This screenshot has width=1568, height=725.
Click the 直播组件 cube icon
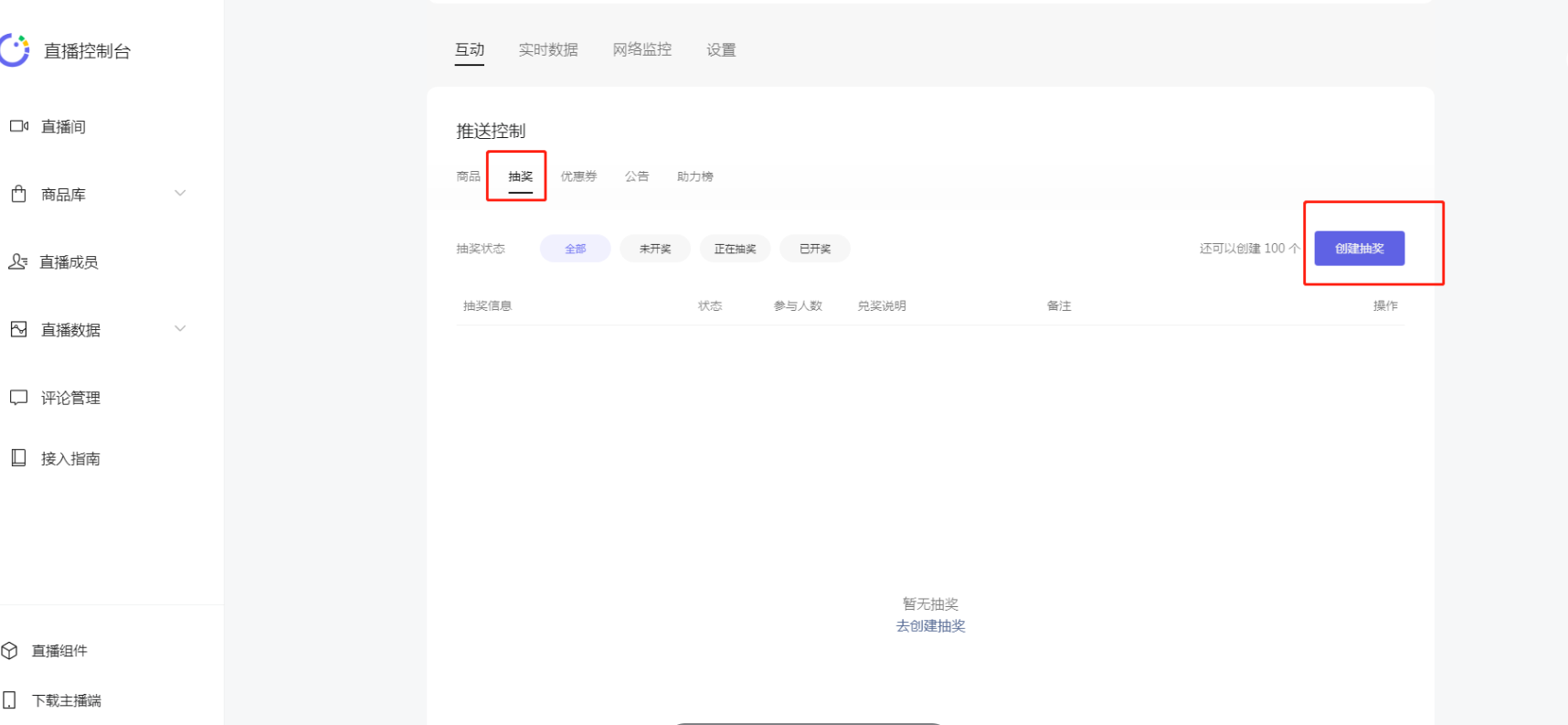click(10, 651)
